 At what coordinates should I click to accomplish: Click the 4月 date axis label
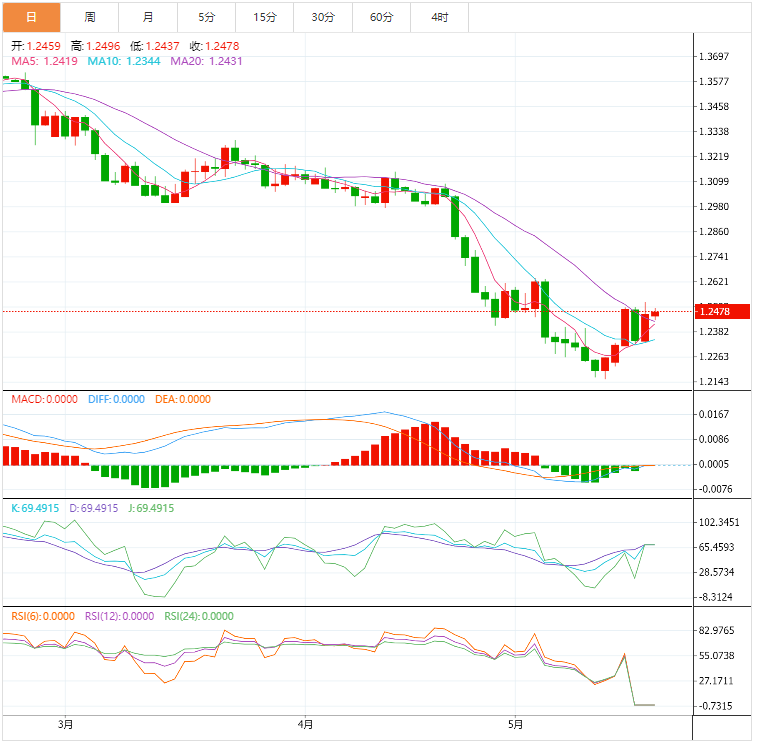pos(305,724)
